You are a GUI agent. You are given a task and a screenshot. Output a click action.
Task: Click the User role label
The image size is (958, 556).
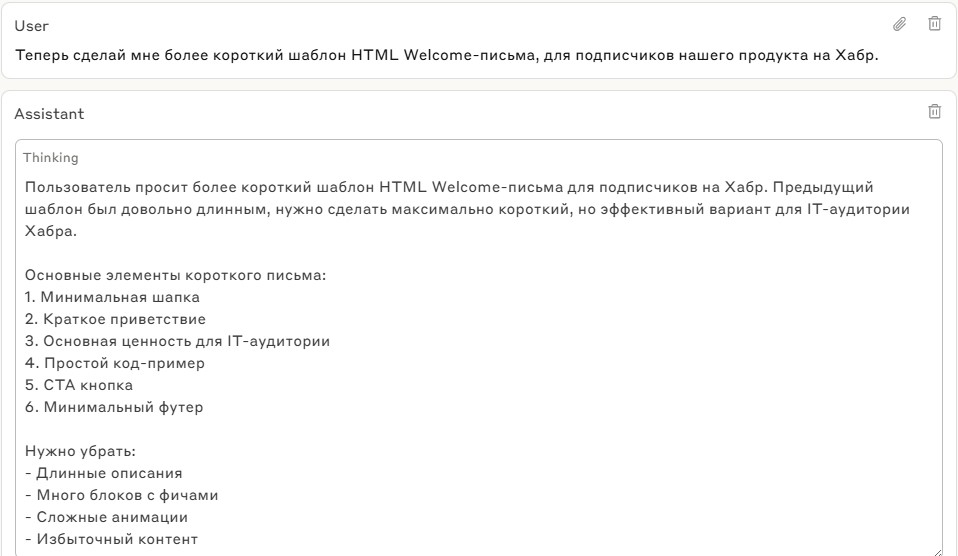point(31,25)
